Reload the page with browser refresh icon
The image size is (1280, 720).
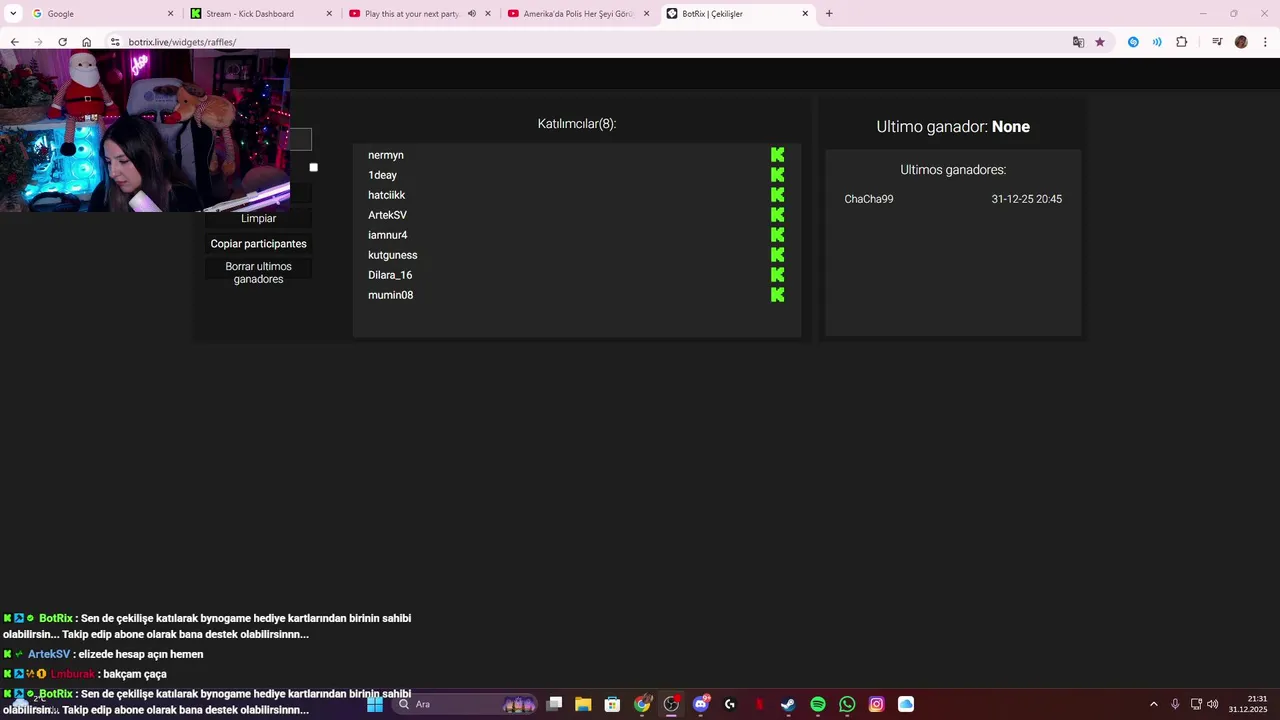click(x=62, y=42)
